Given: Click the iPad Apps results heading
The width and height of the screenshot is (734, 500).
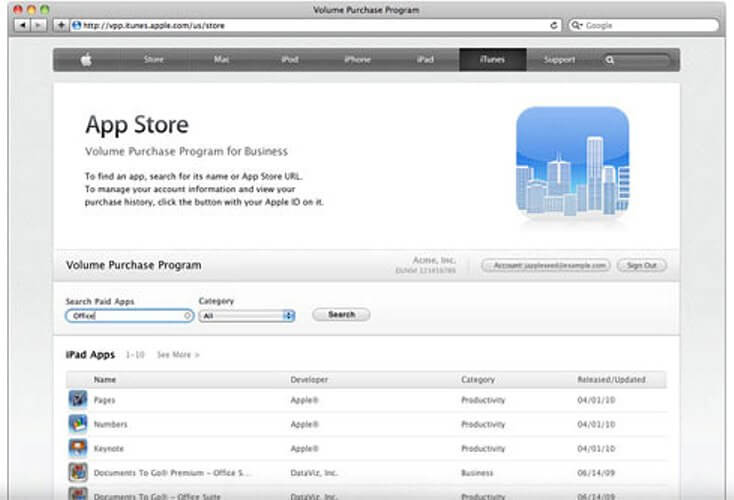Looking at the screenshot, I should [x=90, y=354].
